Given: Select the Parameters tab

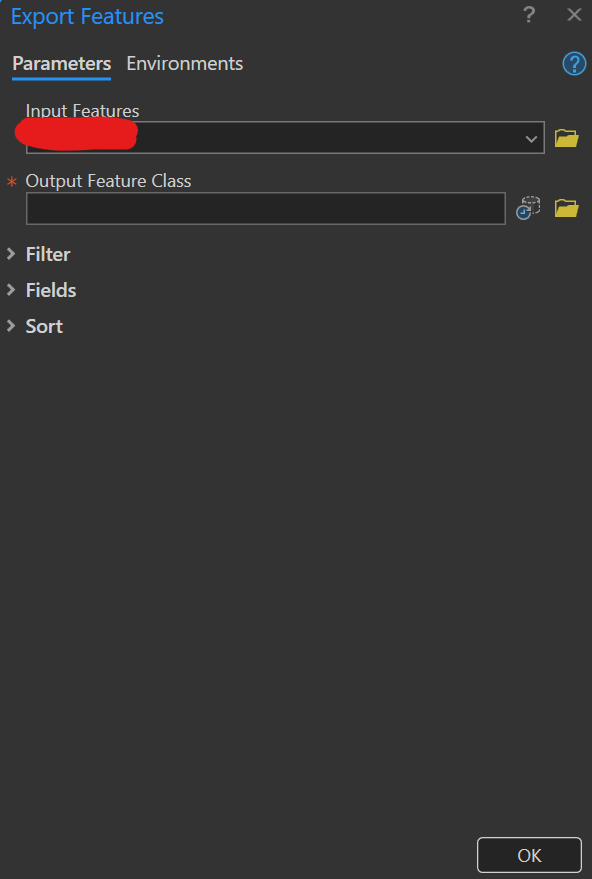Looking at the screenshot, I should click(x=61, y=63).
